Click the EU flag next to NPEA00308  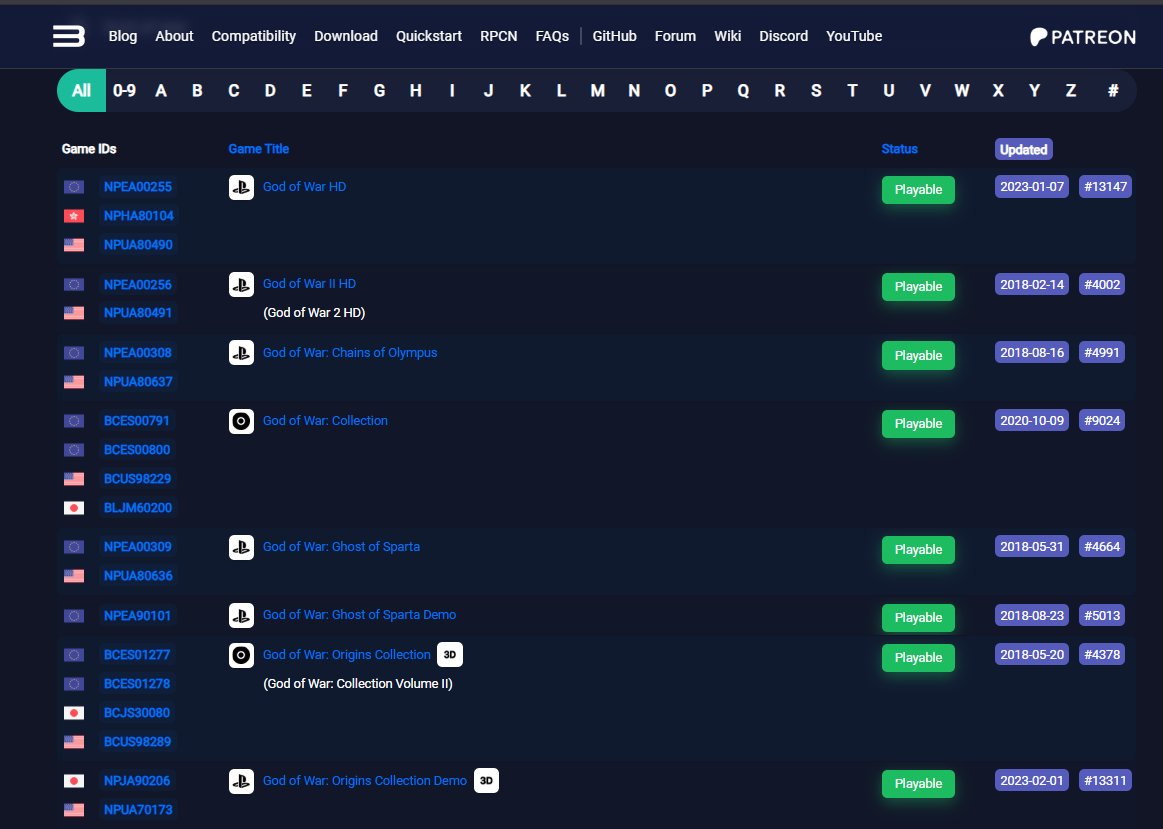point(73,353)
